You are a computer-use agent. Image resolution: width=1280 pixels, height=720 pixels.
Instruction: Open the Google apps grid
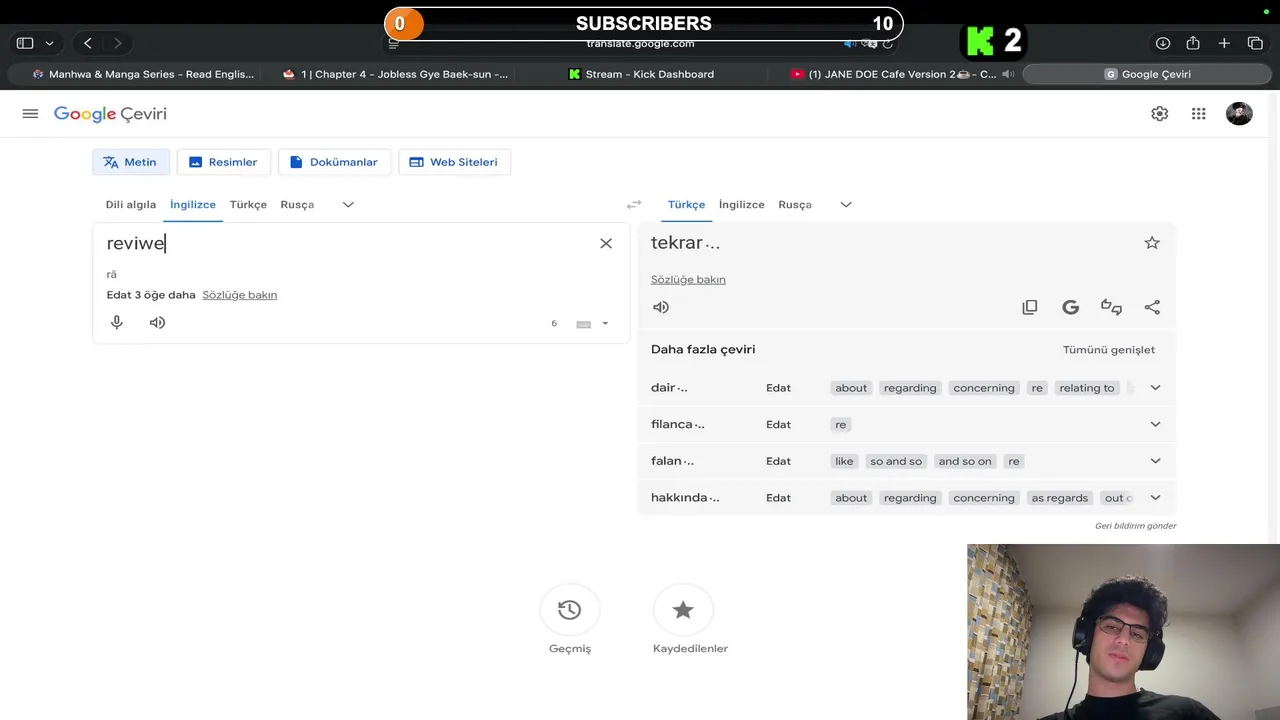1198,114
